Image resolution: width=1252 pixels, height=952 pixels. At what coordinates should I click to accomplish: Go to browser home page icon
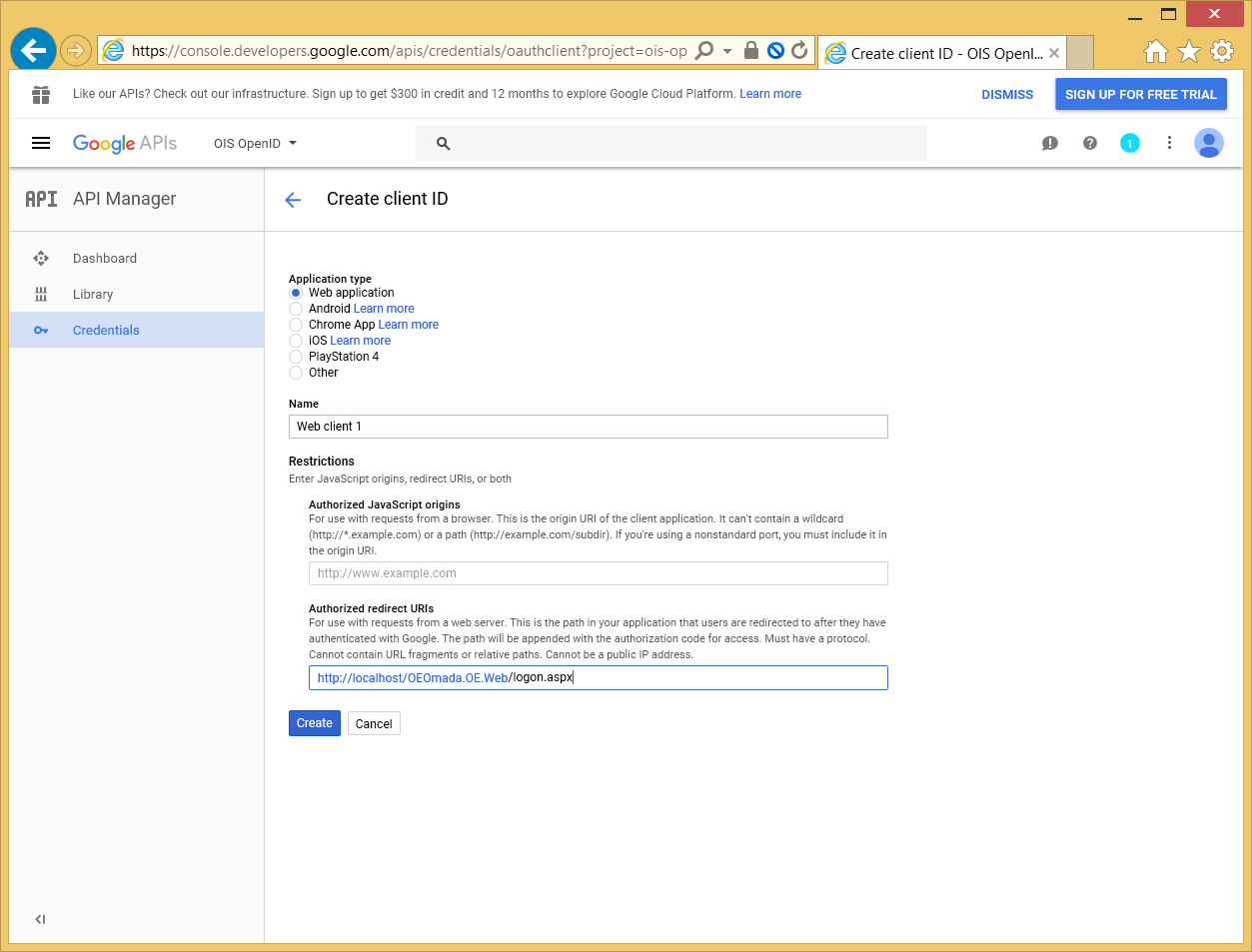1156,51
